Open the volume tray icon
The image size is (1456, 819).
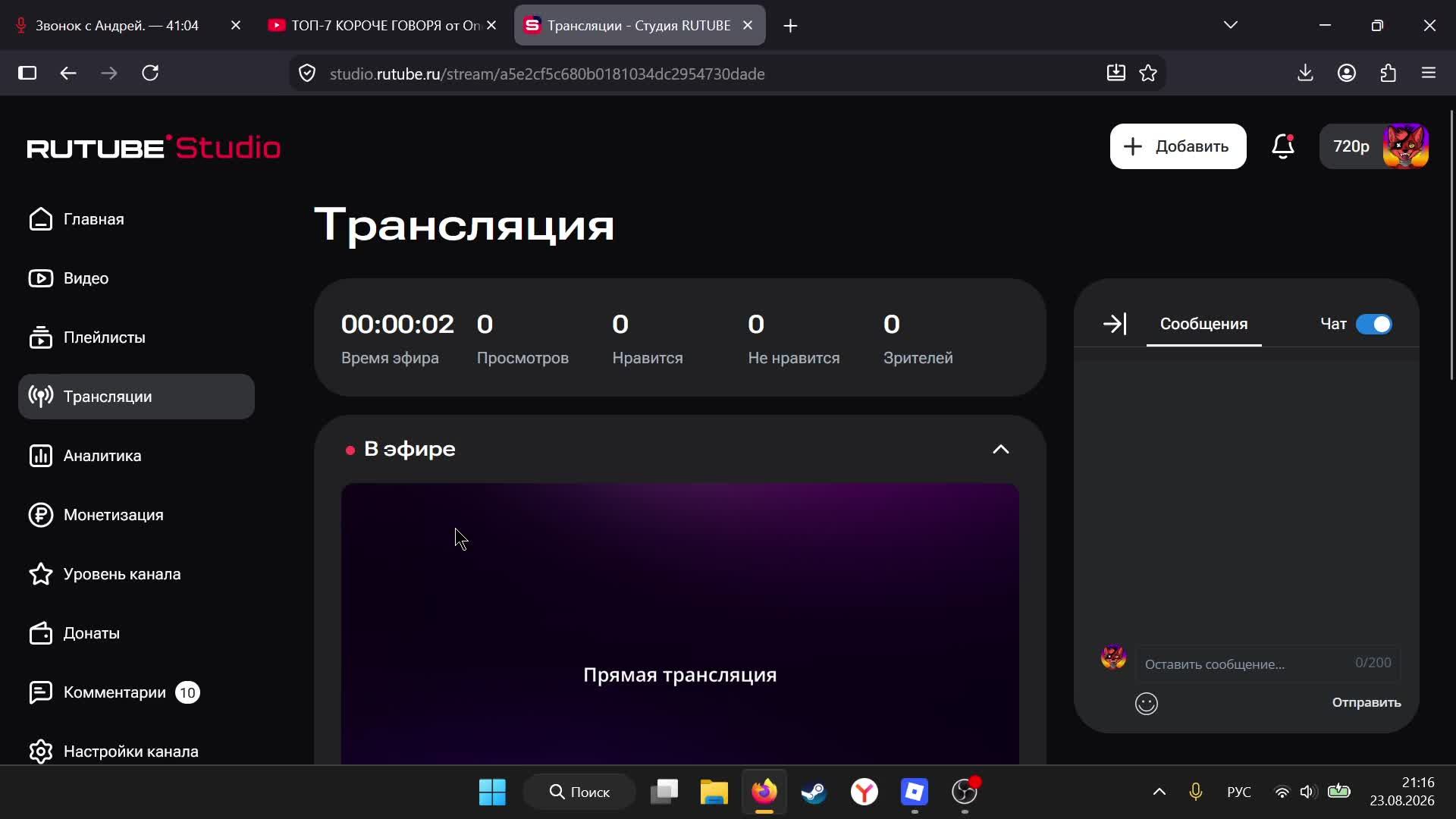(x=1307, y=792)
